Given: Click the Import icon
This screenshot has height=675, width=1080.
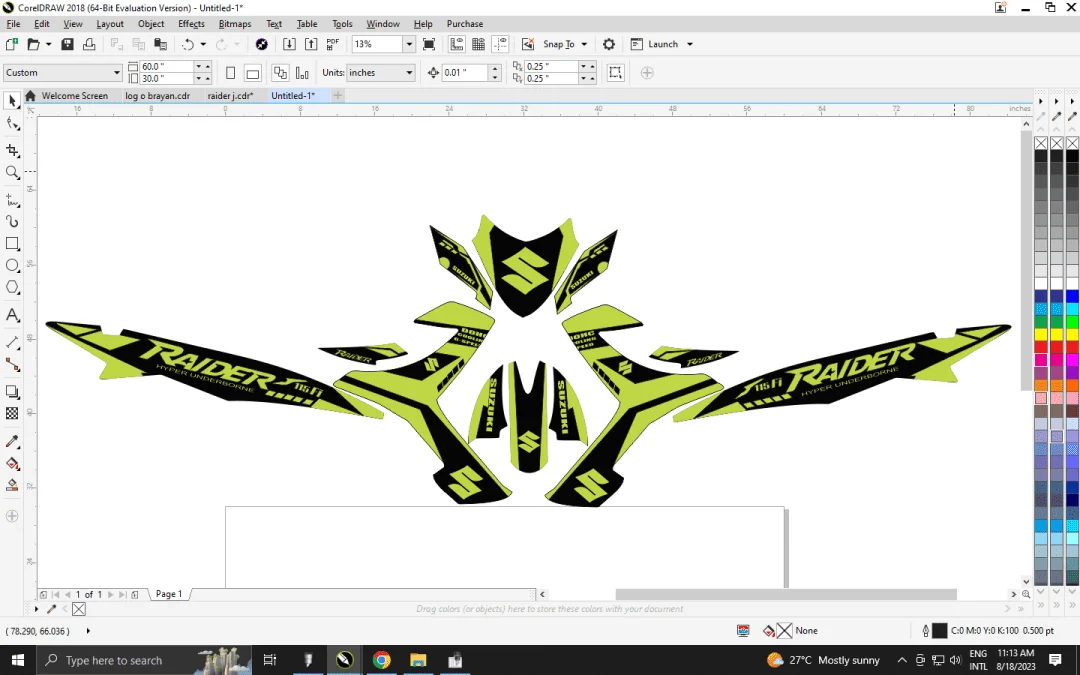Looking at the screenshot, I should click(x=289, y=44).
